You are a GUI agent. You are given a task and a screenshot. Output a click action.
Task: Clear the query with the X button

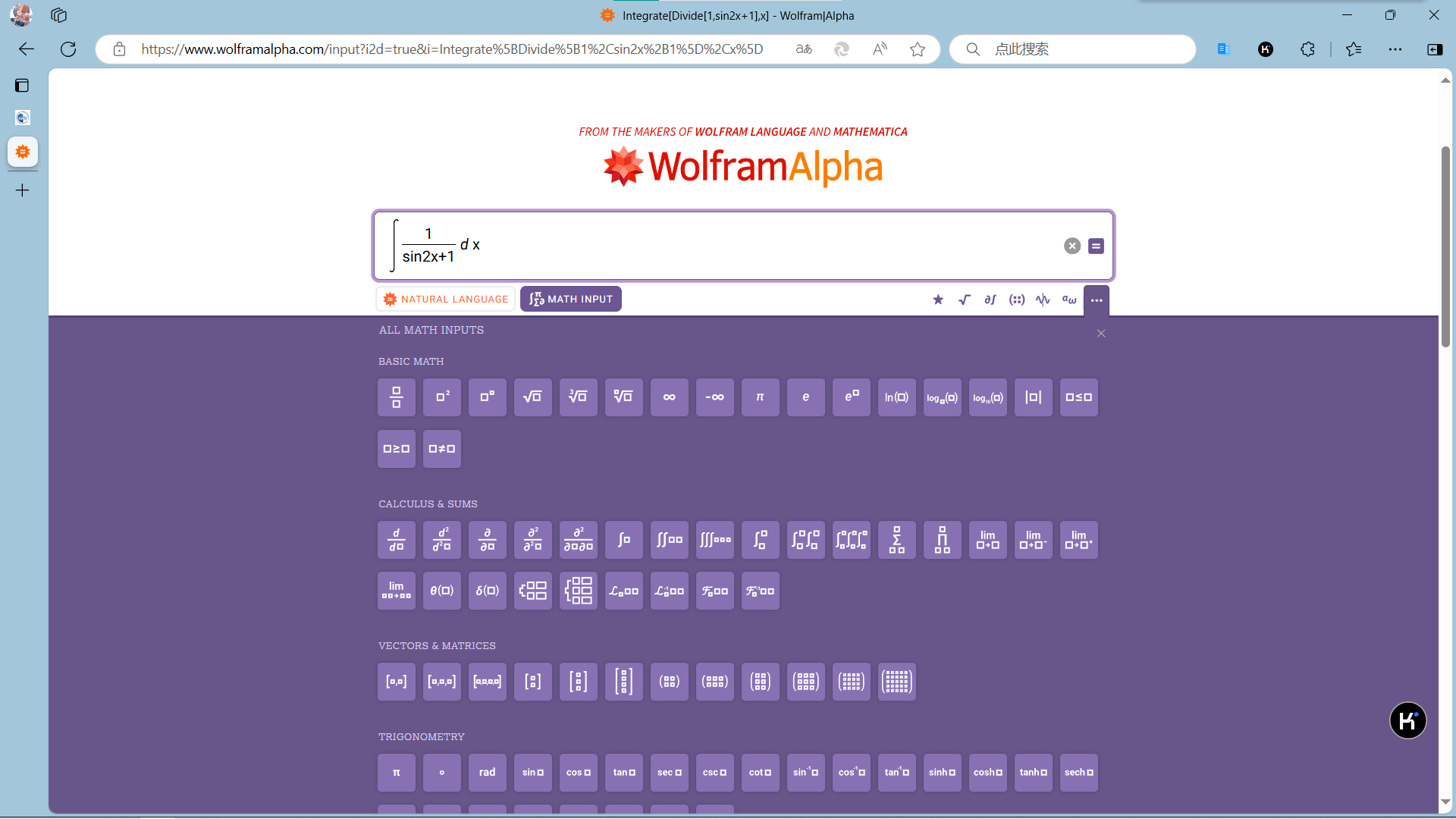click(x=1072, y=246)
